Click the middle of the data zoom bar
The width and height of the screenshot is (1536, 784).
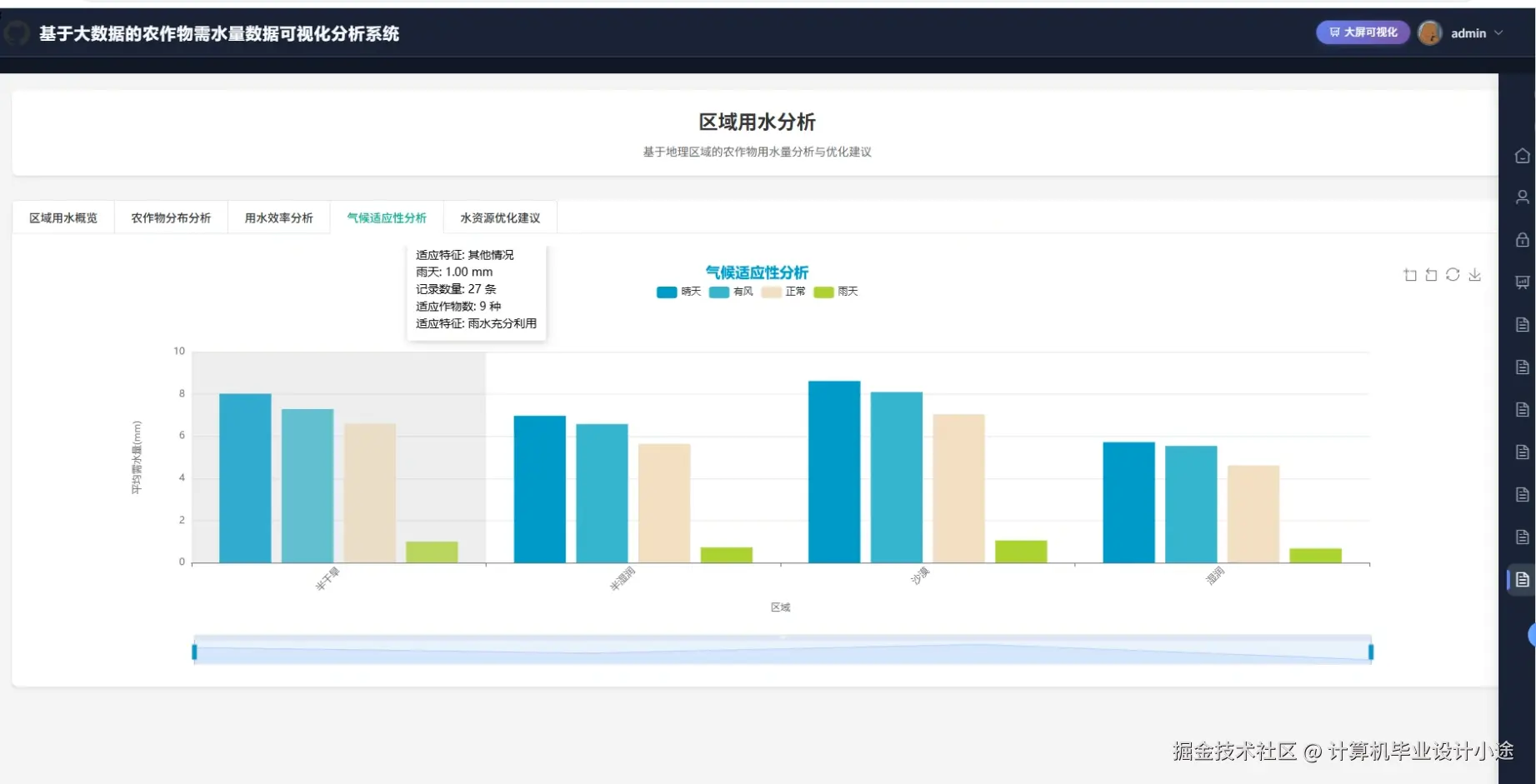pos(783,651)
